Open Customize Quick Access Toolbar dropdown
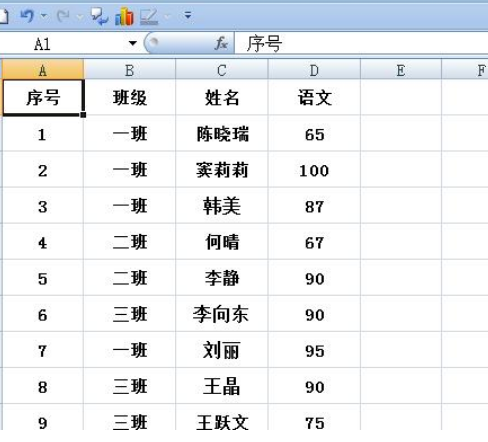 click(x=188, y=15)
